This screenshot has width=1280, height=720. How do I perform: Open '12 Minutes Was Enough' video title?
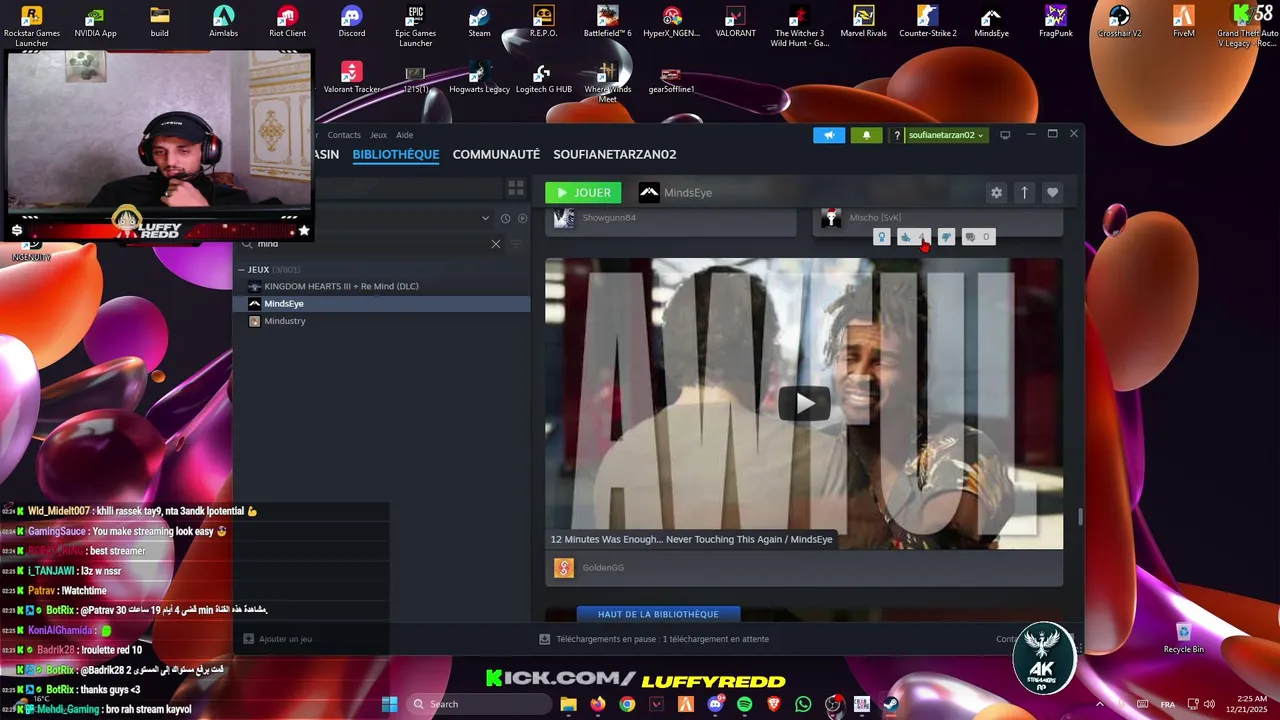691,539
